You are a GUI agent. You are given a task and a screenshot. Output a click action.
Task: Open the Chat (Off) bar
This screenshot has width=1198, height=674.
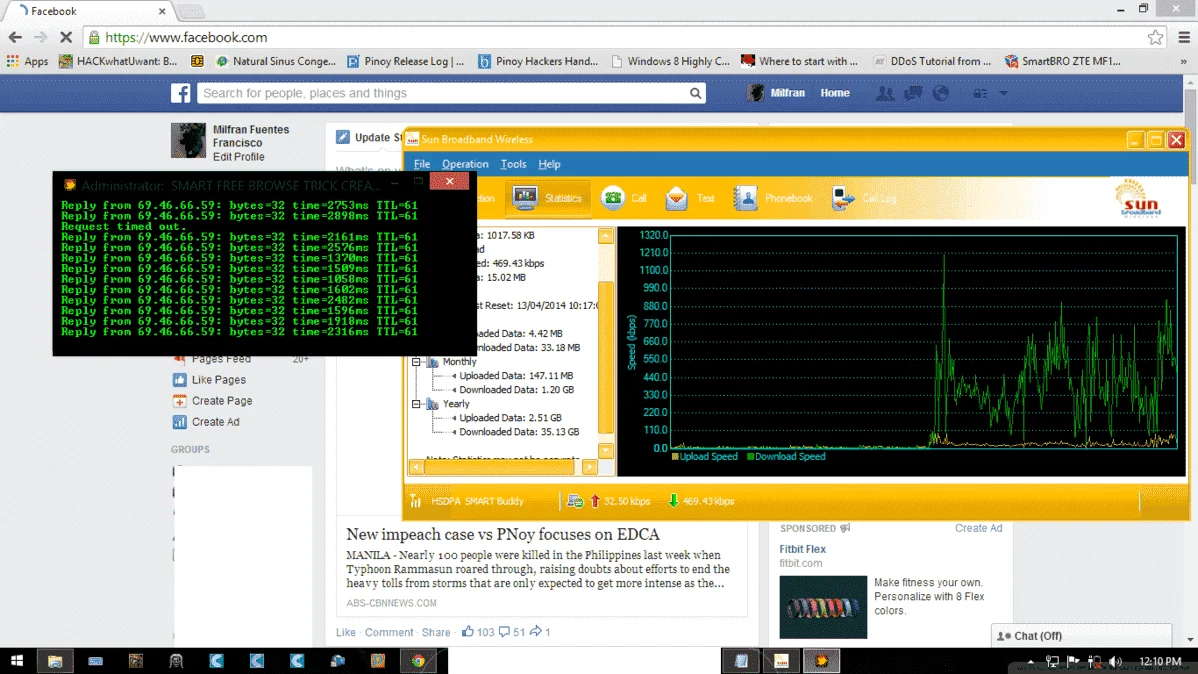pyautogui.click(x=1081, y=636)
